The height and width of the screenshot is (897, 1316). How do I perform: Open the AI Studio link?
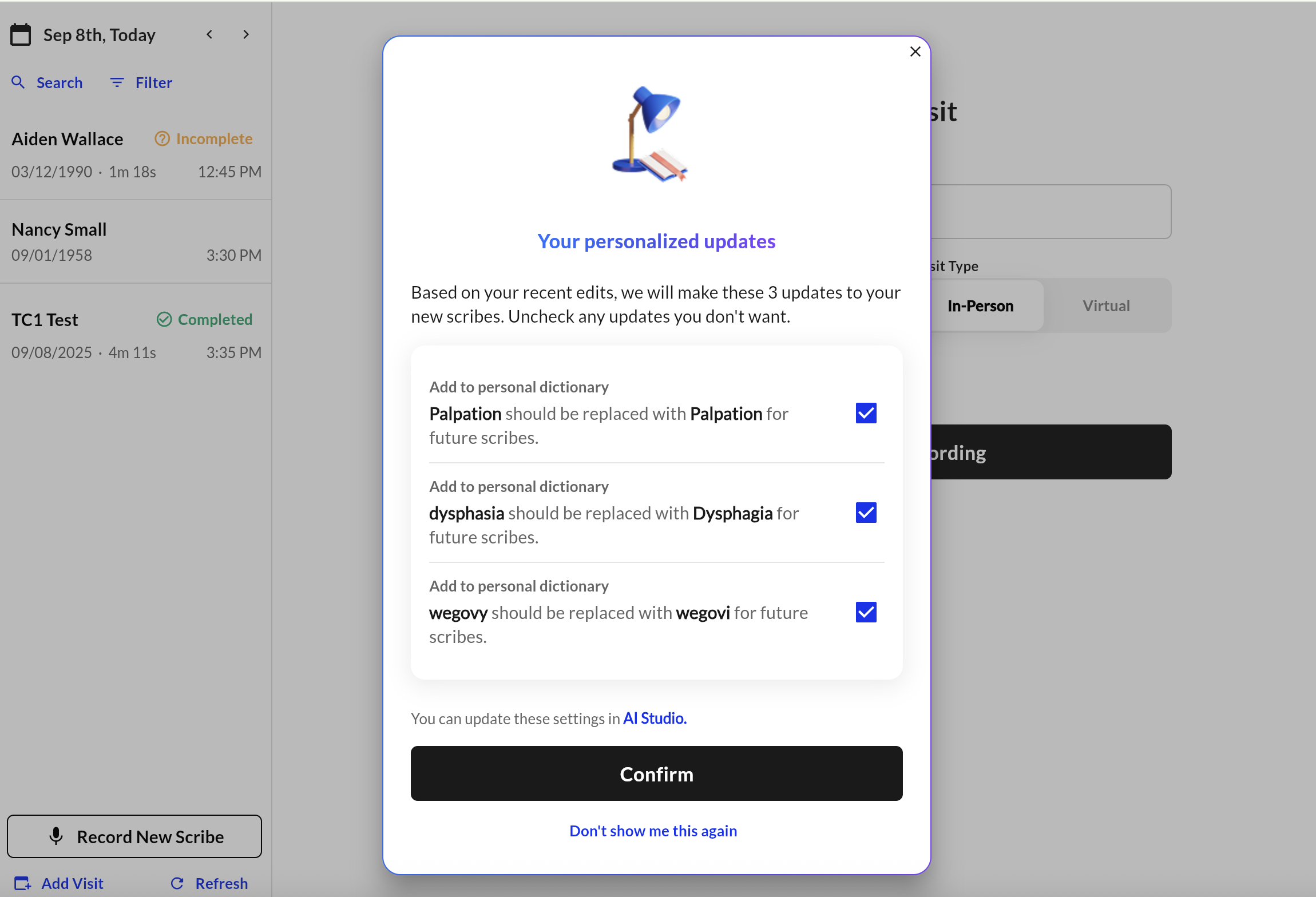655,719
